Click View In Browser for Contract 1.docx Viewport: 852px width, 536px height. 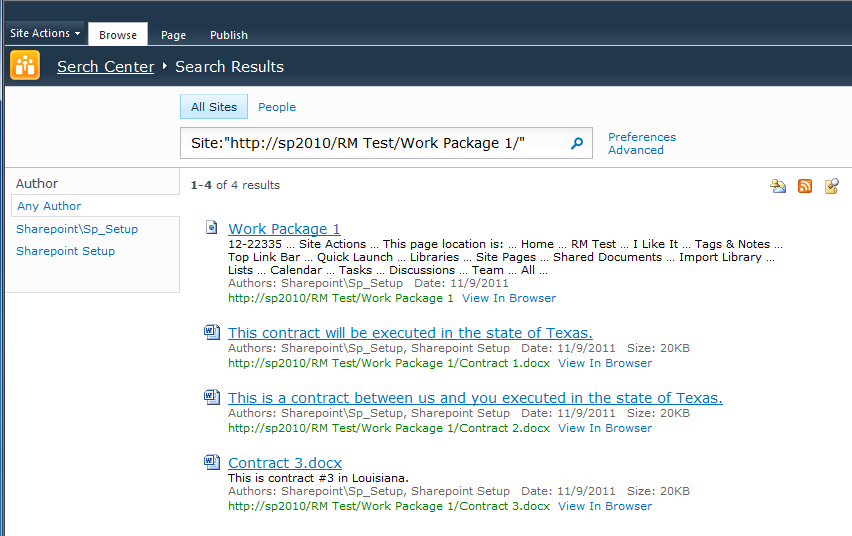coord(605,363)
